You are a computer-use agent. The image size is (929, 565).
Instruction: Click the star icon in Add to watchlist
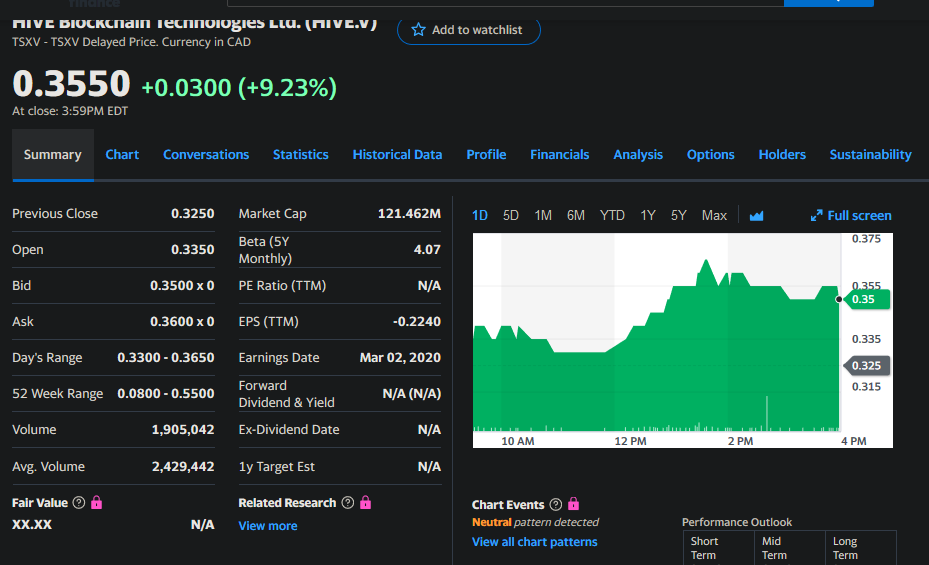(419, 30)
